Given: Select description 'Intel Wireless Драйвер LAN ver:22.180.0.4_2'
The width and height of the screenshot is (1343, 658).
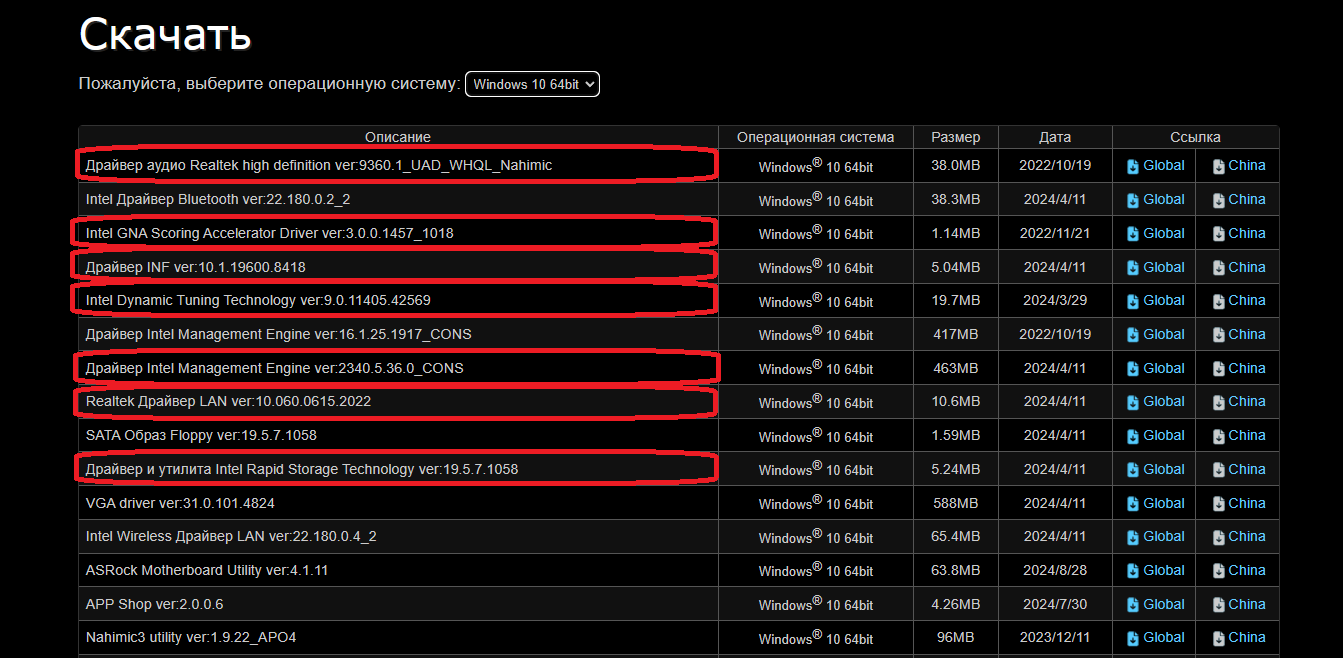Looking at the screenshot, I should tap(231, 536).
